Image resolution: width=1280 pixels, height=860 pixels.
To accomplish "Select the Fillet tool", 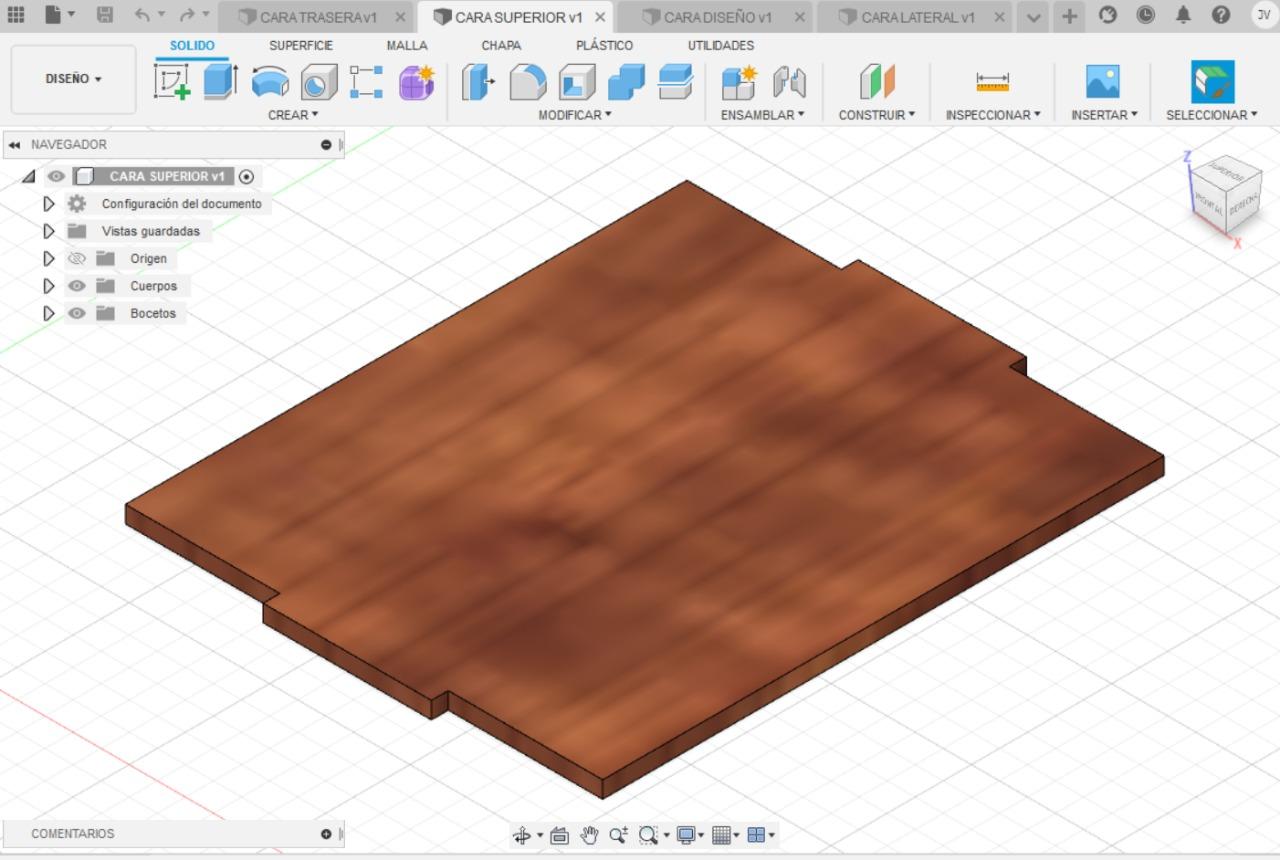I will point(527,82).
